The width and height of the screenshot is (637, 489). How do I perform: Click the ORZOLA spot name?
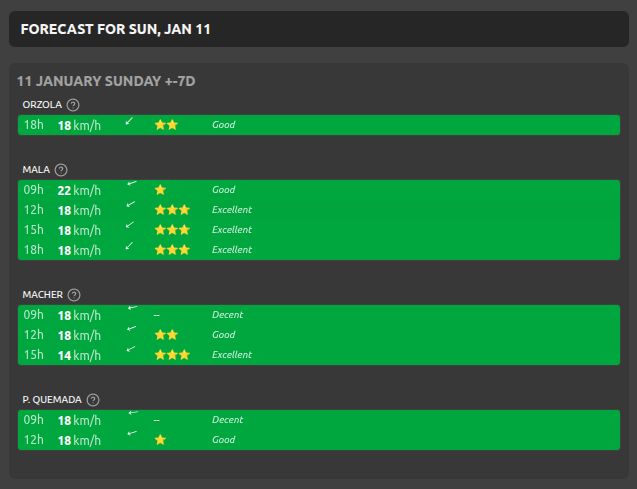(x=42, y=105)
